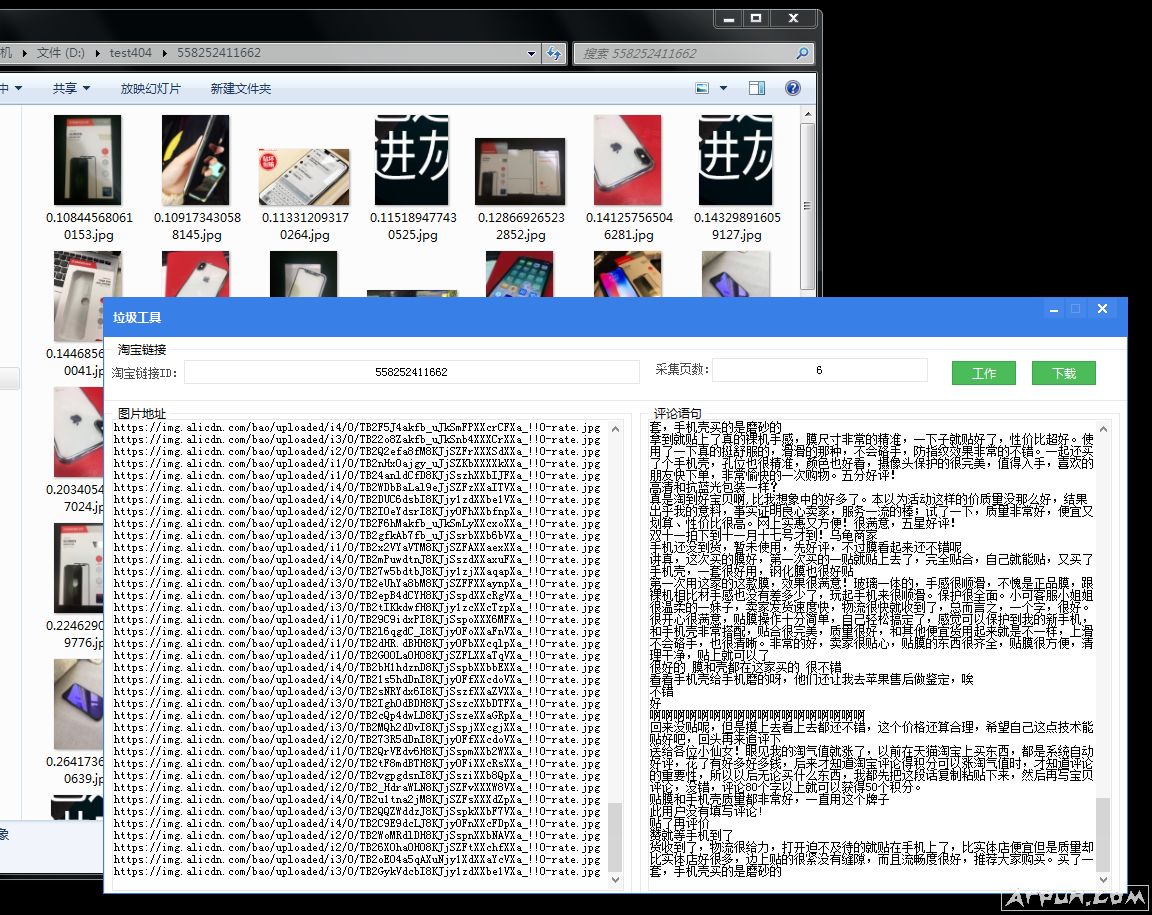Maximize the Explorer window

point(756,18)
